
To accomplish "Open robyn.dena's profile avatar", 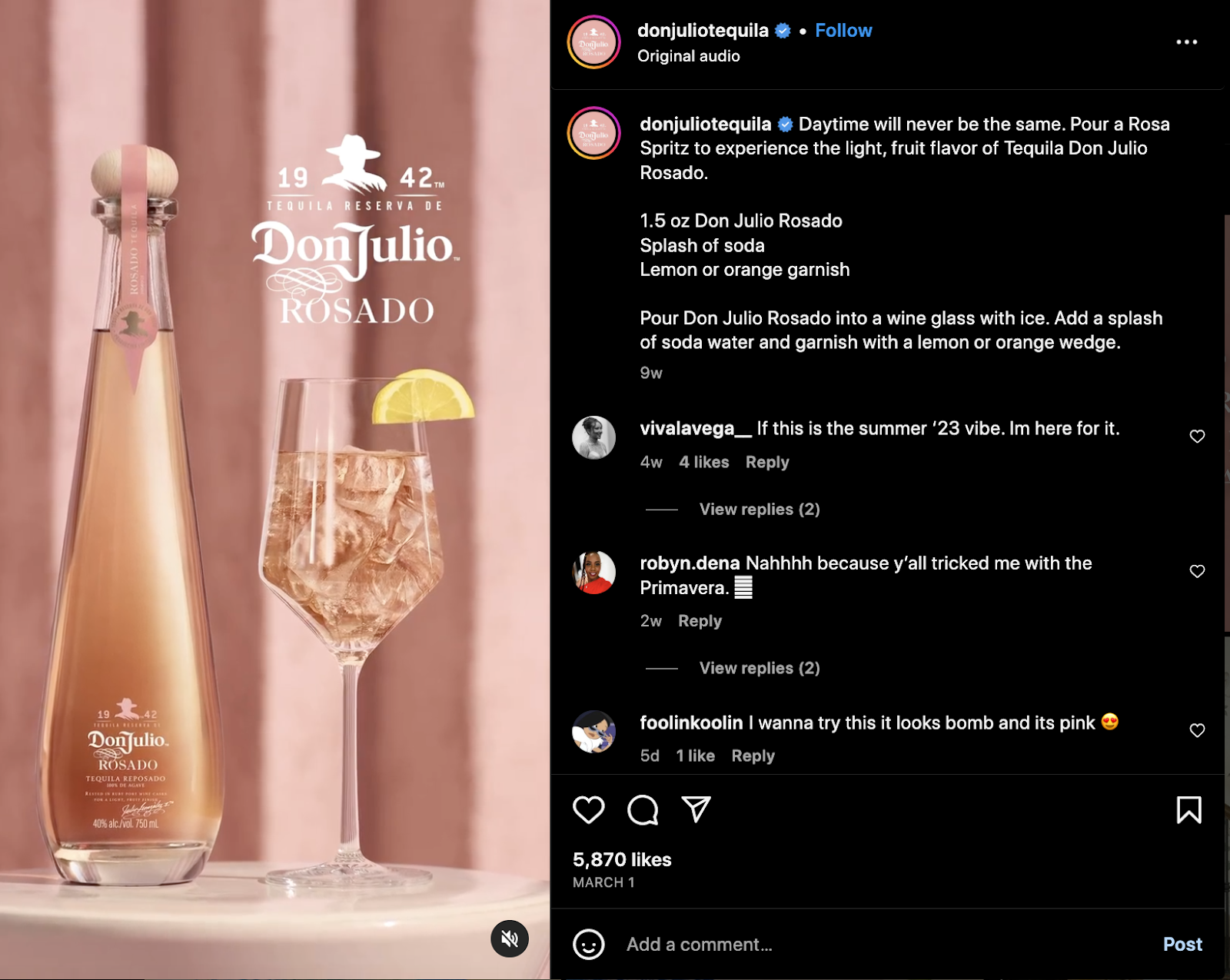I will 593,573.
